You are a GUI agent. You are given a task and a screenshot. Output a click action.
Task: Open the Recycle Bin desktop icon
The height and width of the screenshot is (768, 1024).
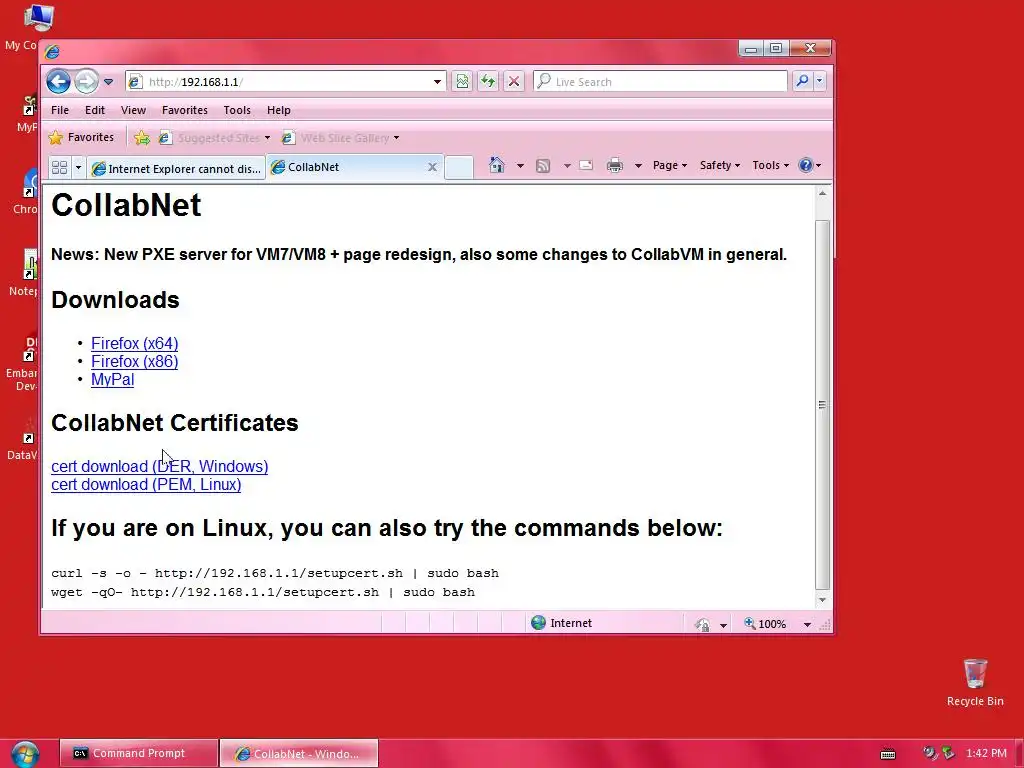(x=975, y=682)
